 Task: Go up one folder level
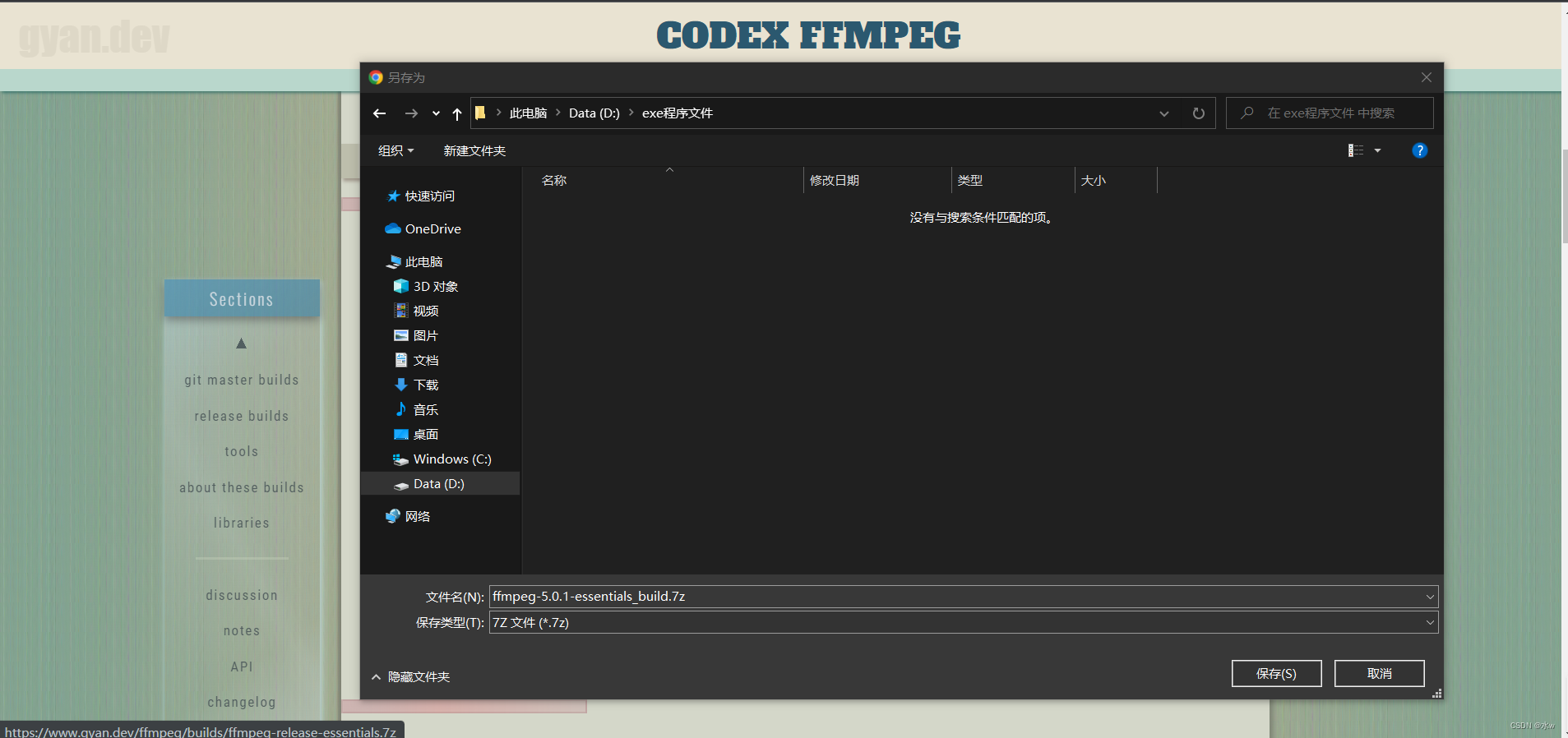point(457,113)
